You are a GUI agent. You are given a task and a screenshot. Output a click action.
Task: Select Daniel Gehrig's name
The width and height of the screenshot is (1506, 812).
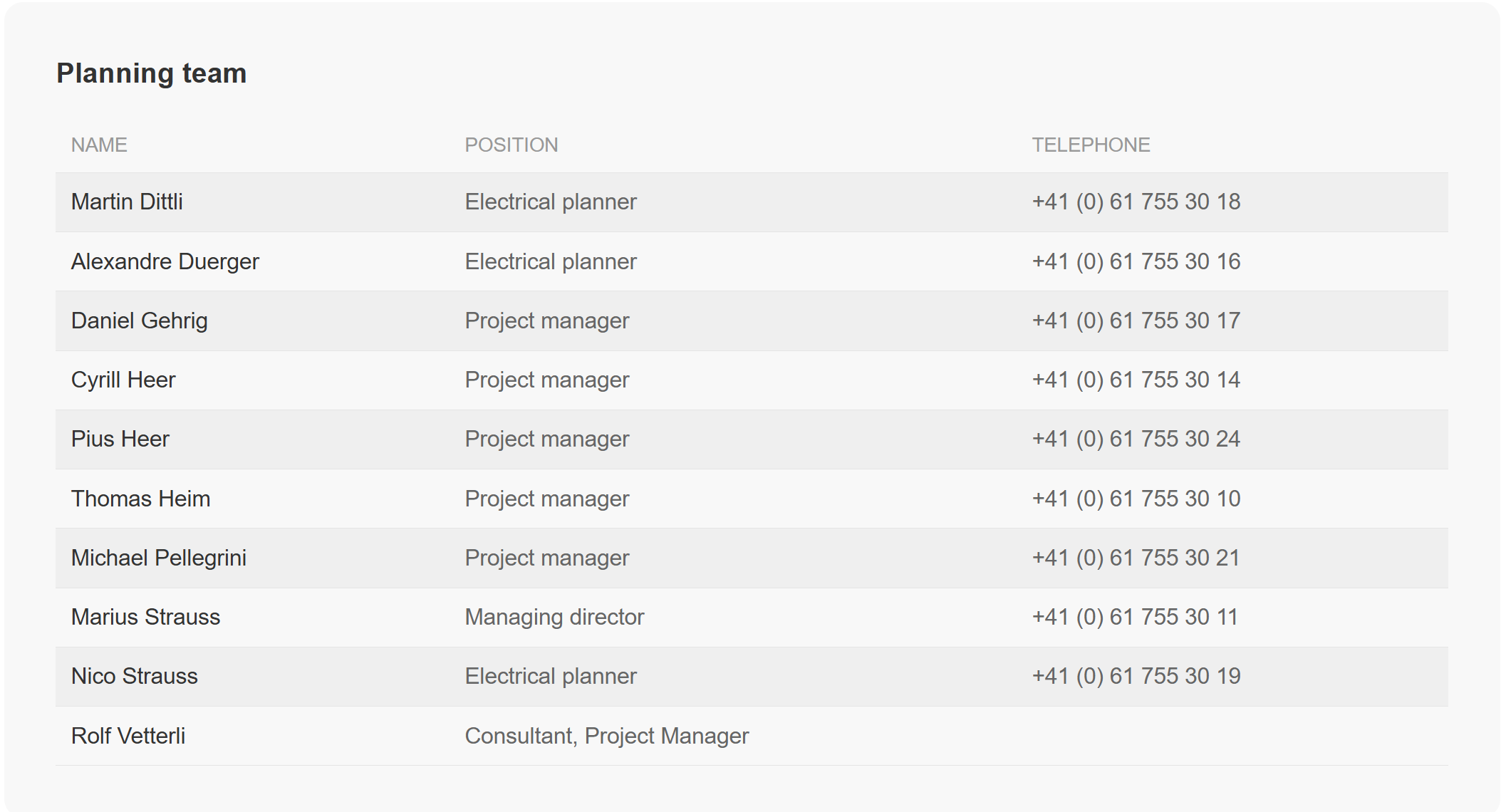coord(139,321)
